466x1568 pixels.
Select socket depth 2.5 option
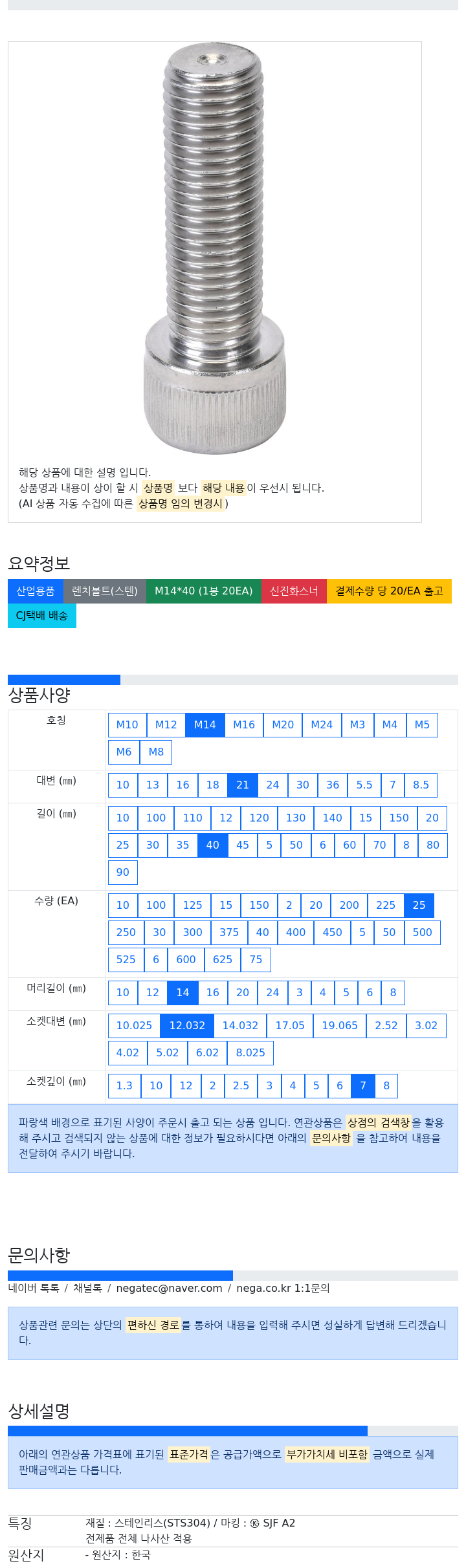(x=241, y=1086)
